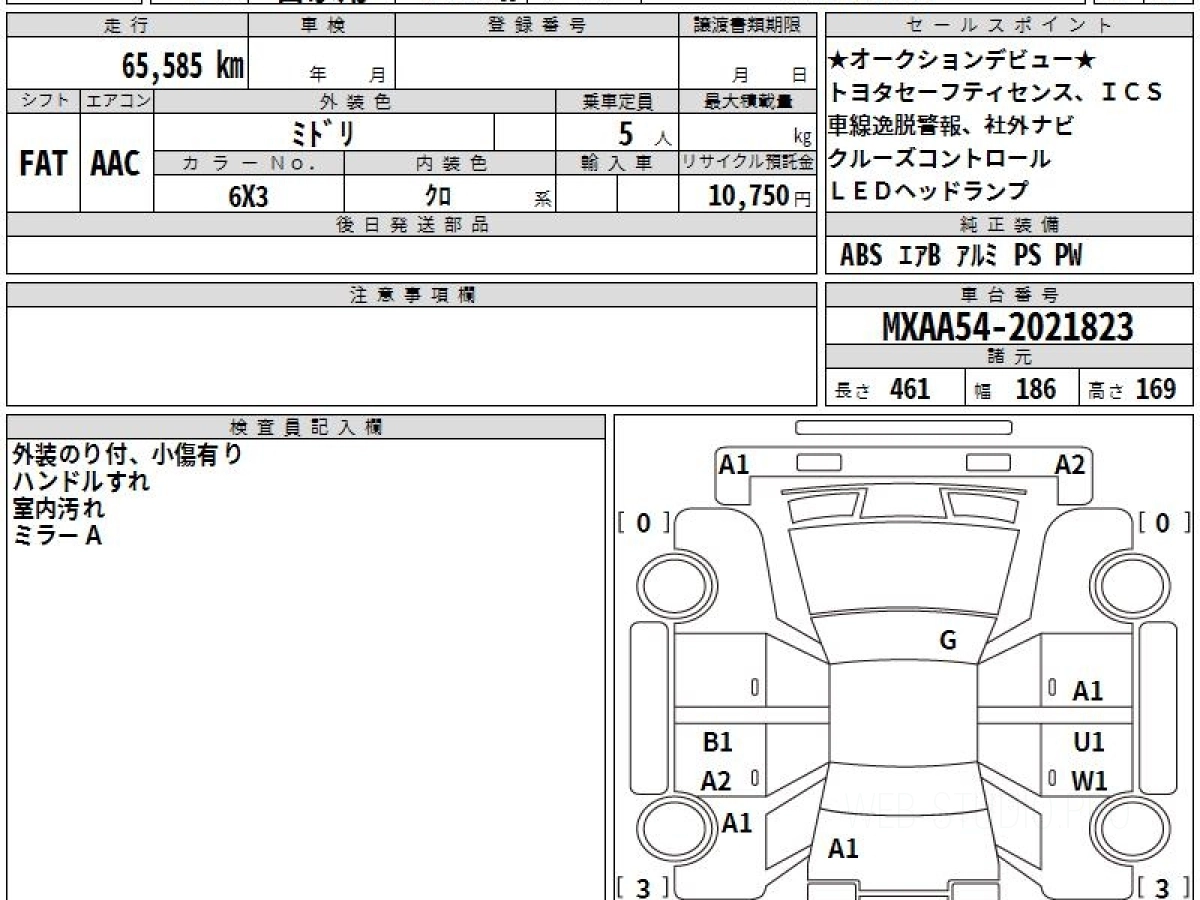
Task: Click the 車台番号 header
Action: (1010, 294)
